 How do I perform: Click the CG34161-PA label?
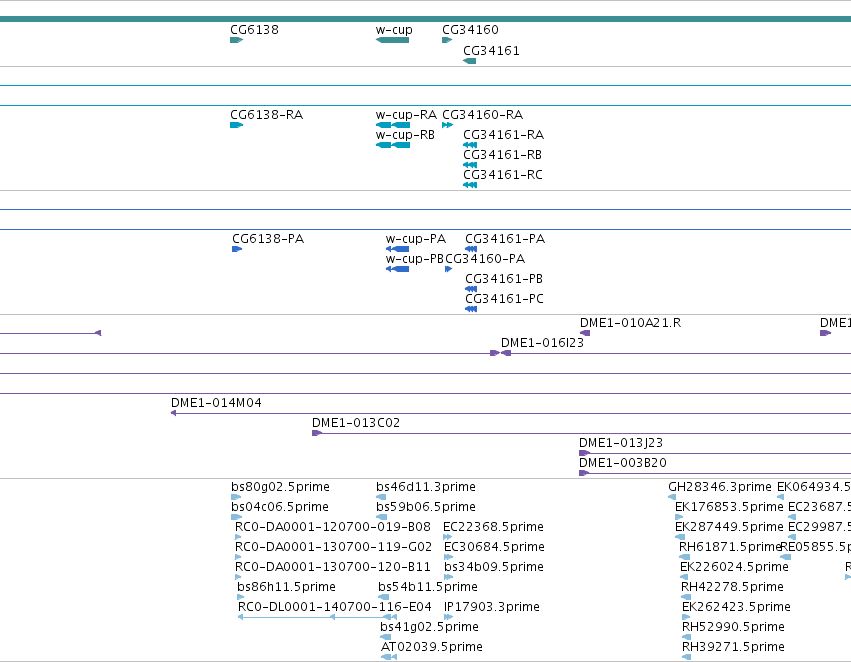pos(505,239)
